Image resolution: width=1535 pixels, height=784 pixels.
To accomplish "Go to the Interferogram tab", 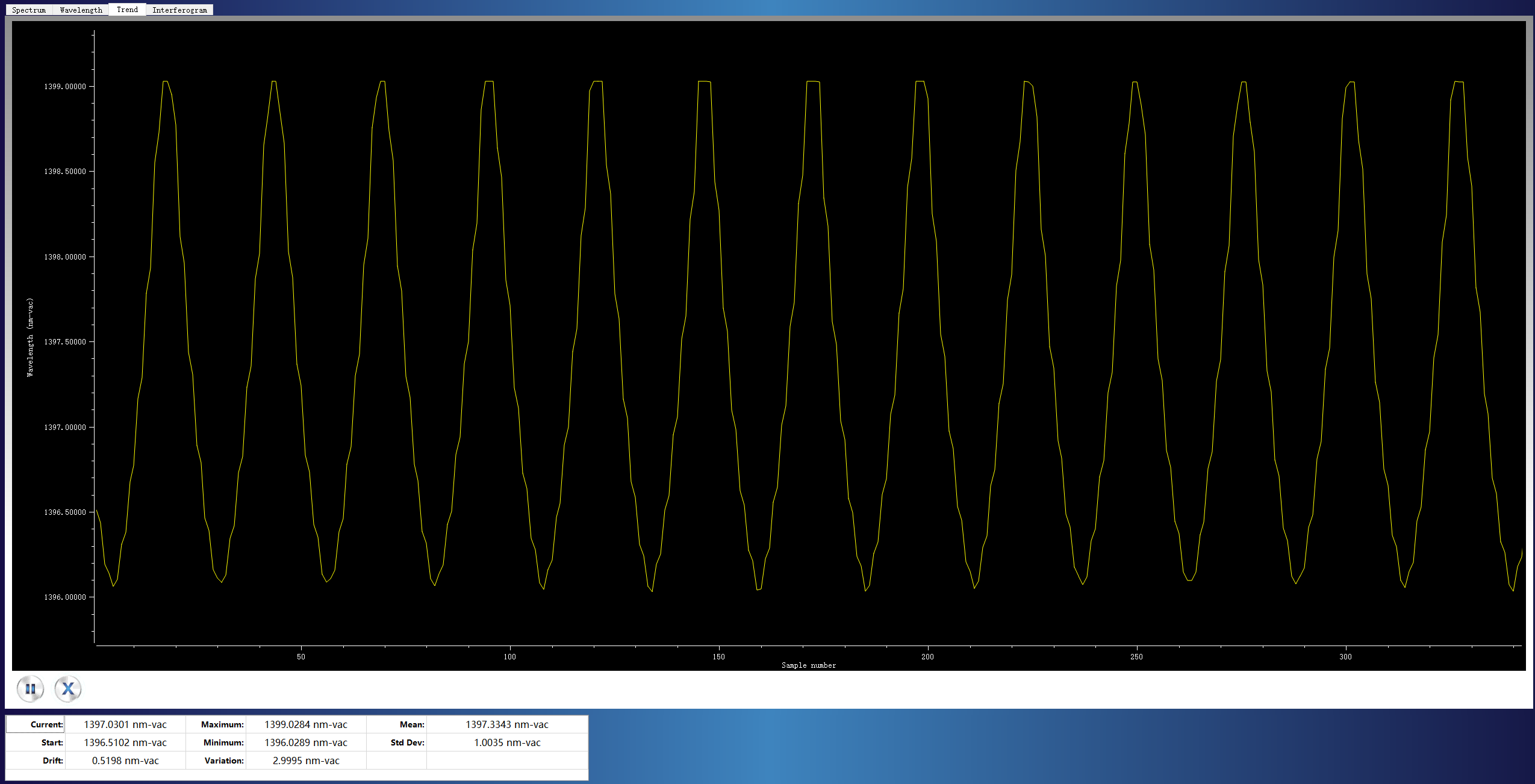I will pos(179,10).
